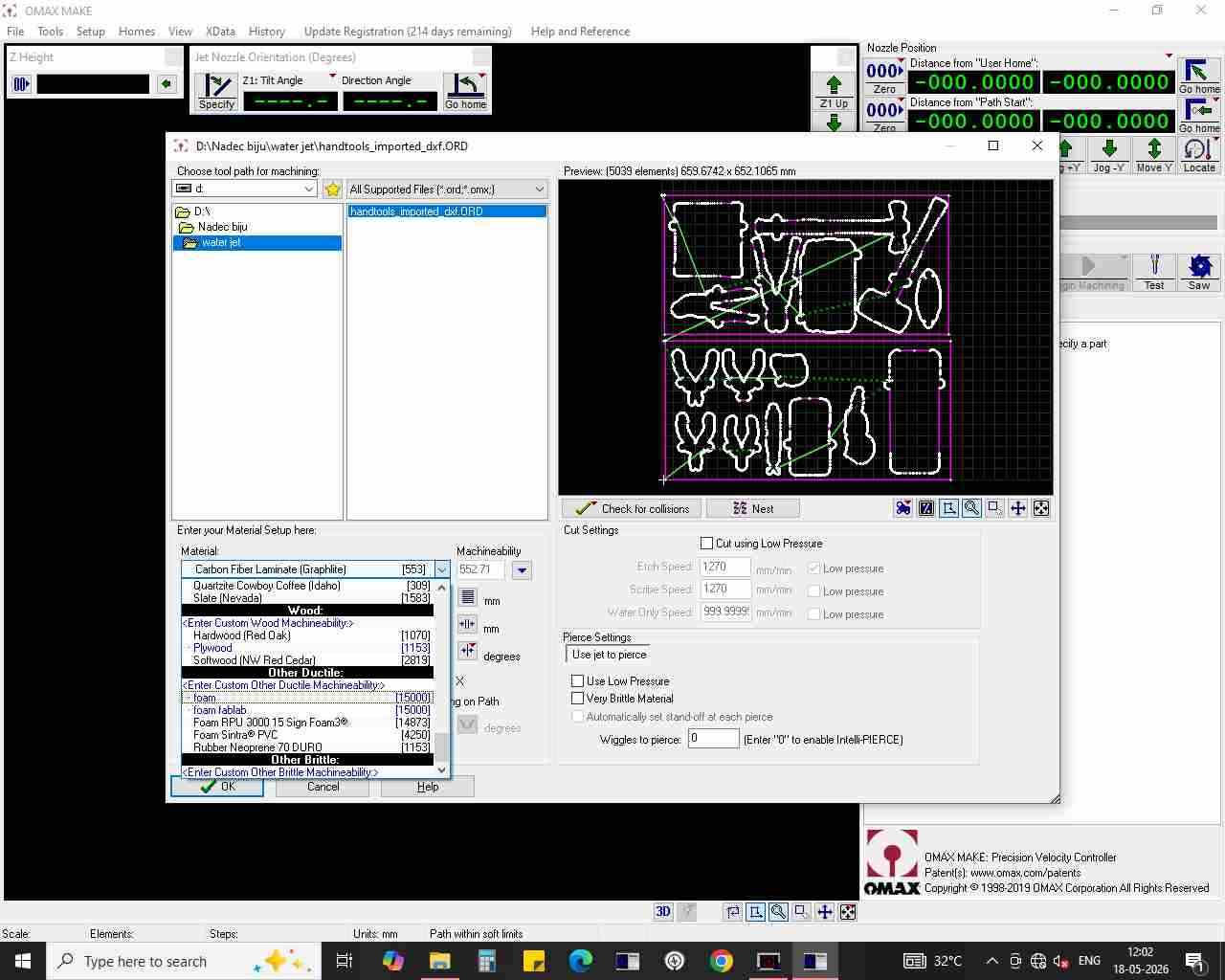Select the Nadec biju folder
The width and height of the screenshot is (1225, 980).
click(222, 227)
